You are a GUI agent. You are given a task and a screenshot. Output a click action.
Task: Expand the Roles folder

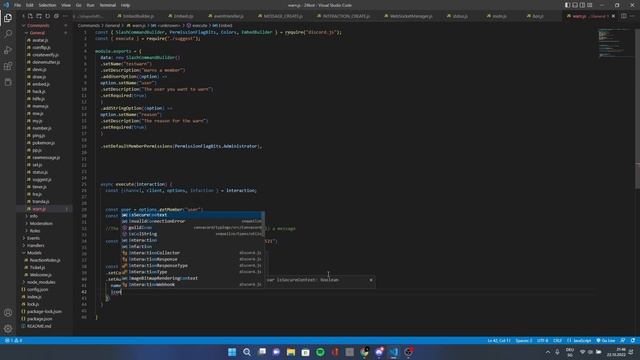pyautogui.click(x=35, y=231)
